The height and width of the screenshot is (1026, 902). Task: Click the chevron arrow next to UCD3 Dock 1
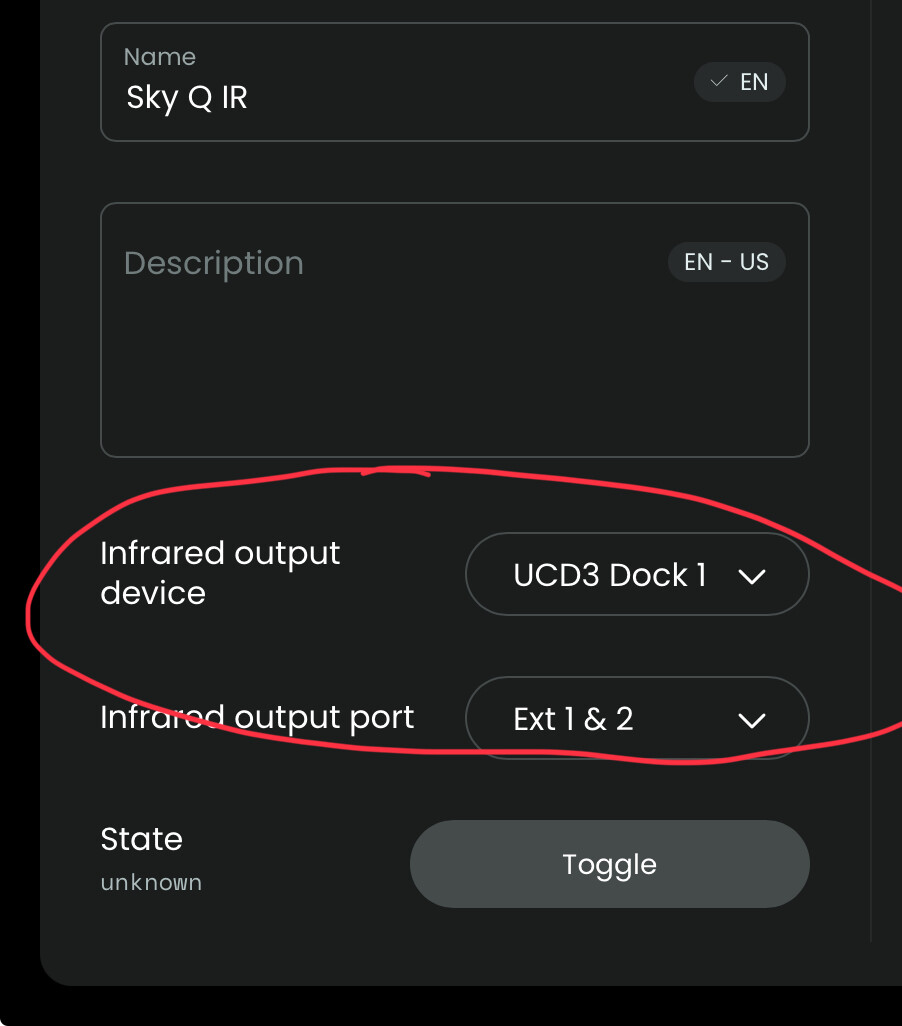tap(751, 576)
